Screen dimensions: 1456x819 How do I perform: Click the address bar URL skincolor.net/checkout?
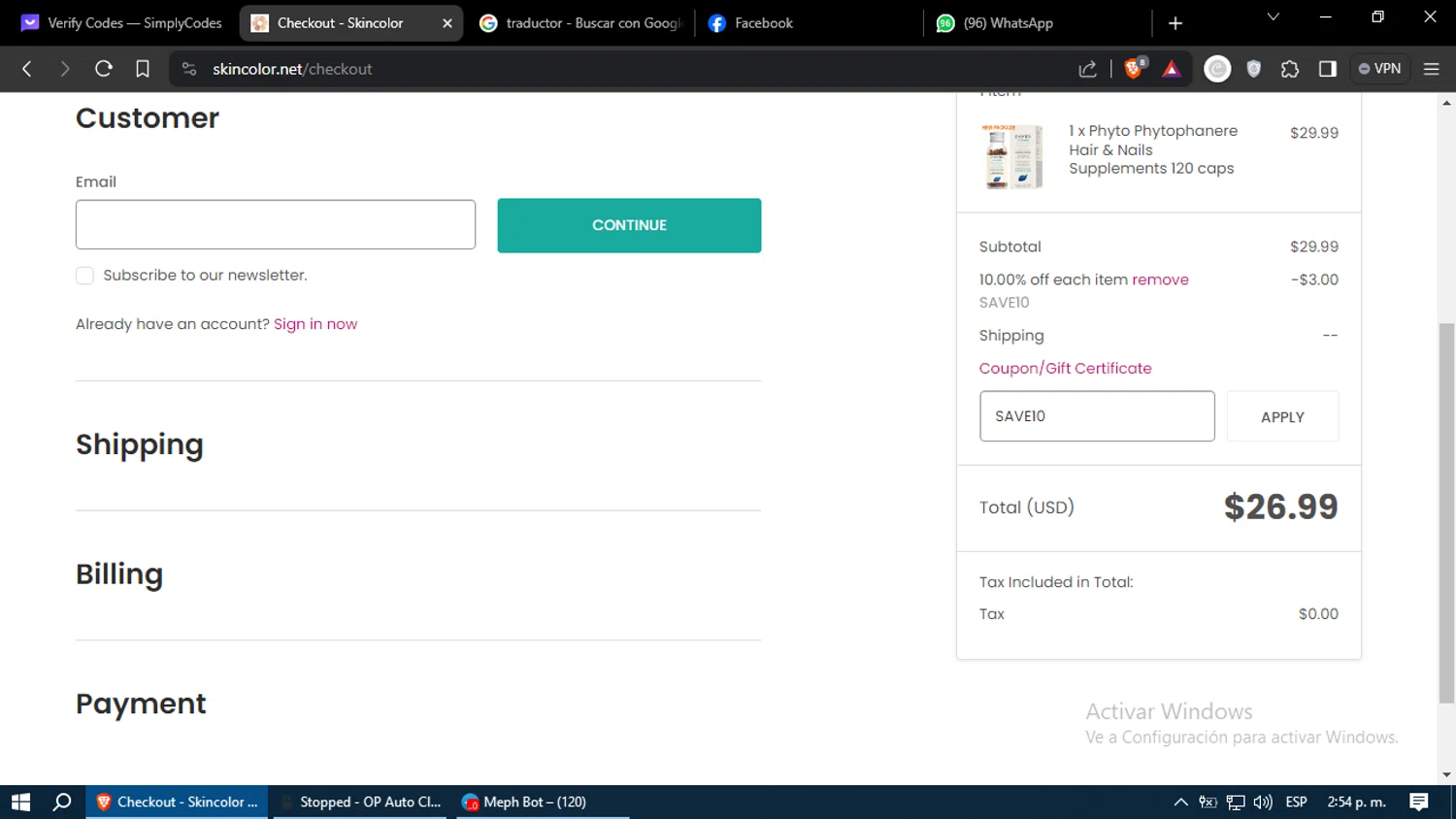[x=292, y=69]
